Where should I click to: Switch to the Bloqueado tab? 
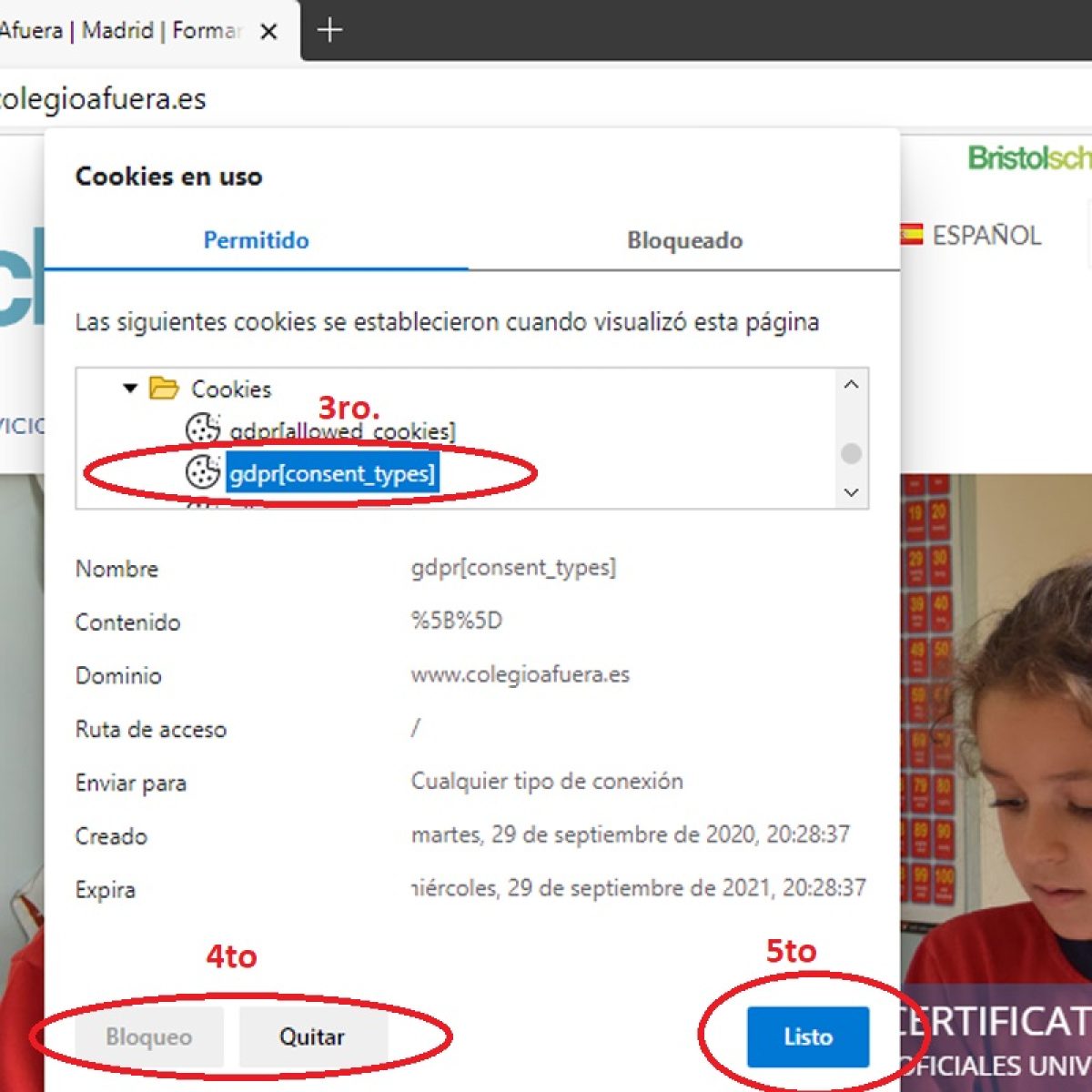click(684, 240)
